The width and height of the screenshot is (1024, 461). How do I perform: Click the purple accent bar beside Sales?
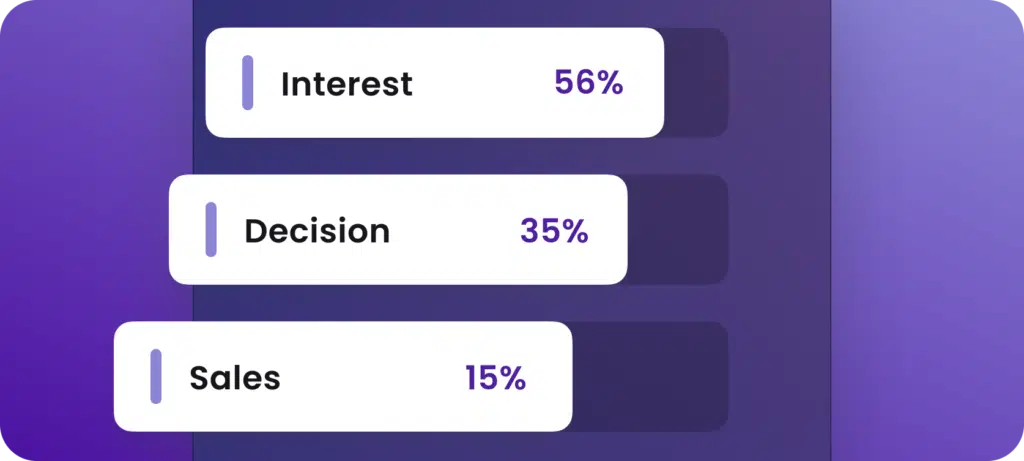tap(156, 377)
